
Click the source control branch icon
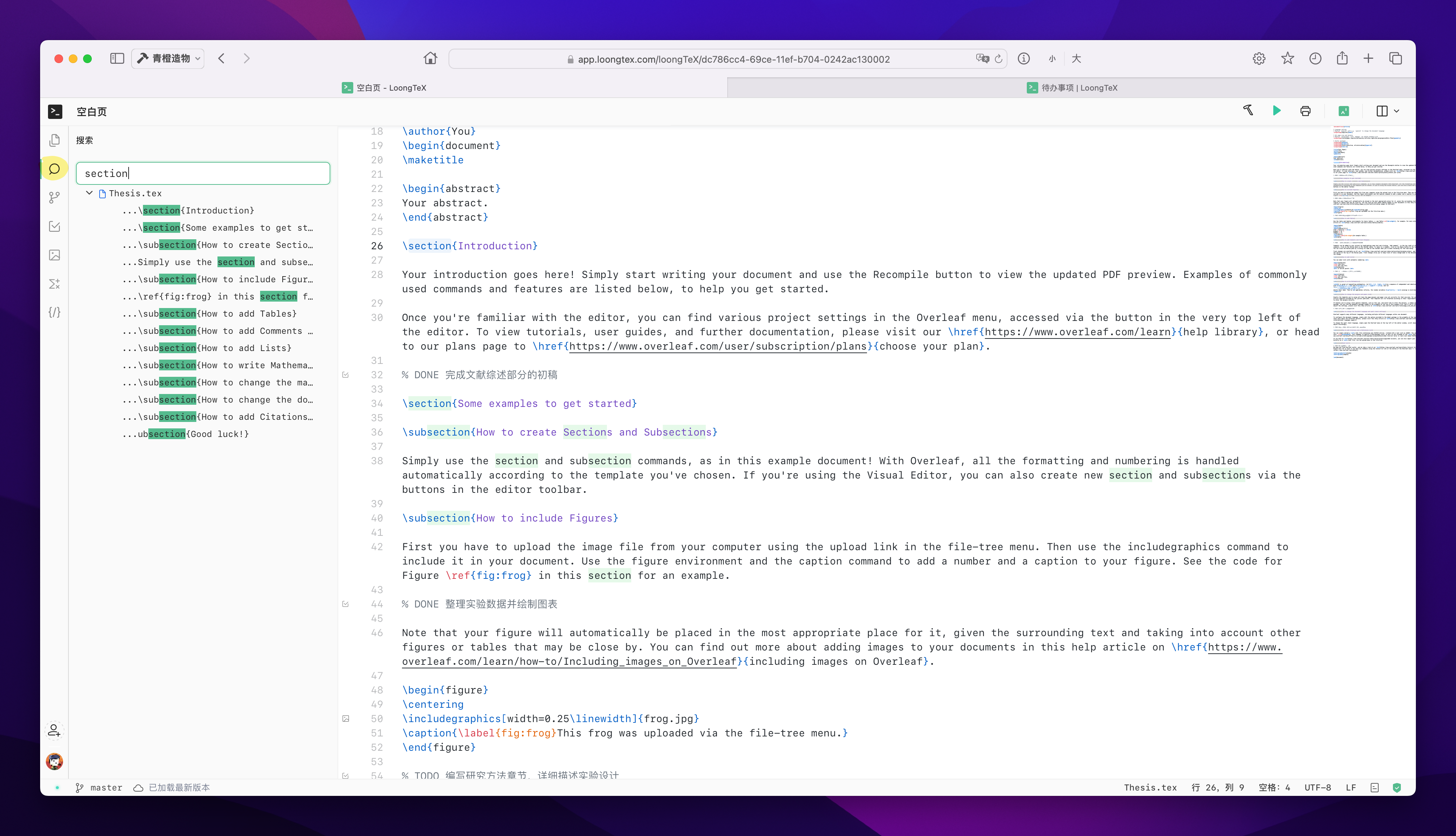coord(54,197)
